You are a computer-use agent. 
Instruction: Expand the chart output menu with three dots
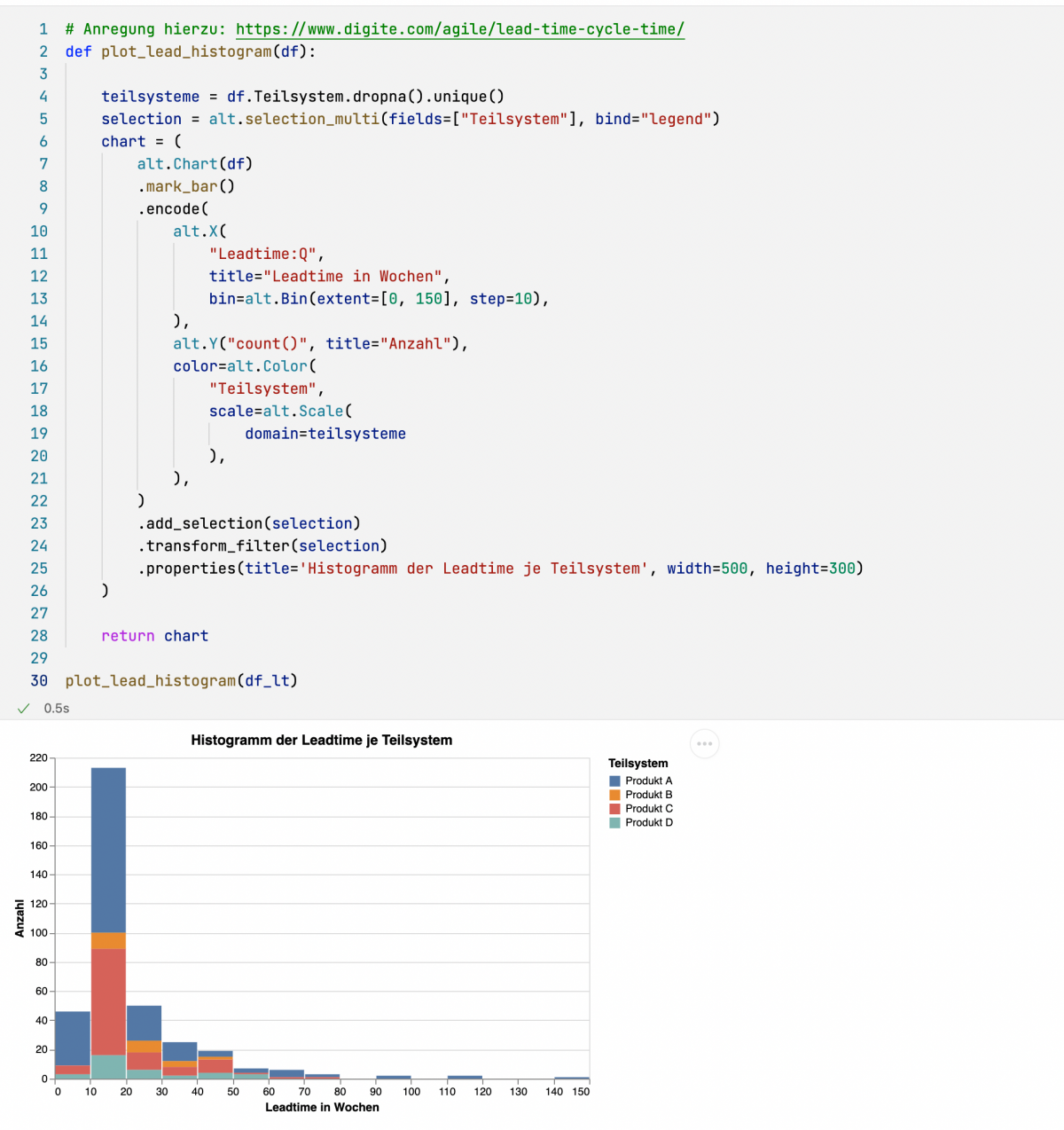pyautogui.click(x=705, y=744)
